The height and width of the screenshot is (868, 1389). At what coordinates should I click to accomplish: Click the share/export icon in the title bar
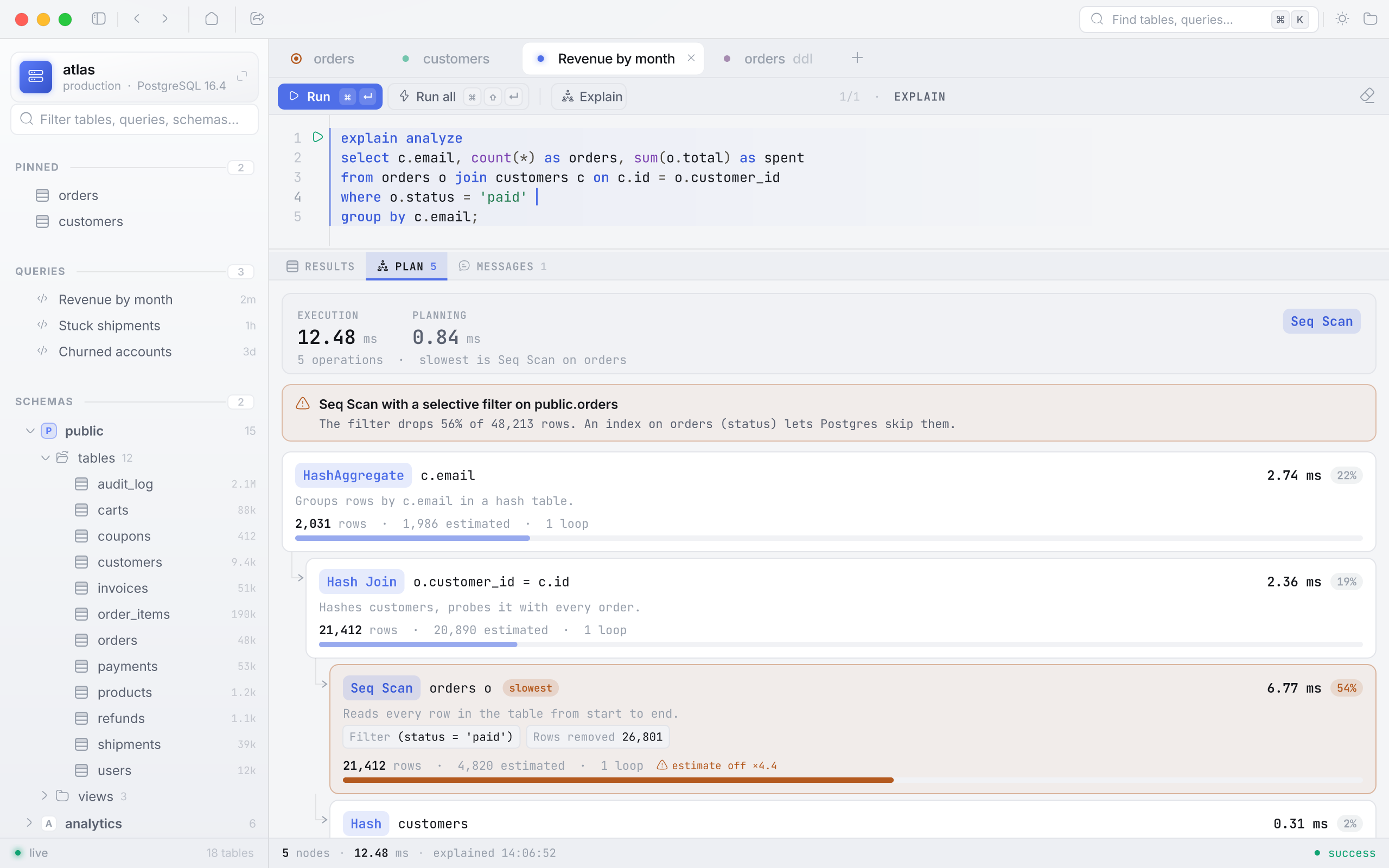click(257, 19)
